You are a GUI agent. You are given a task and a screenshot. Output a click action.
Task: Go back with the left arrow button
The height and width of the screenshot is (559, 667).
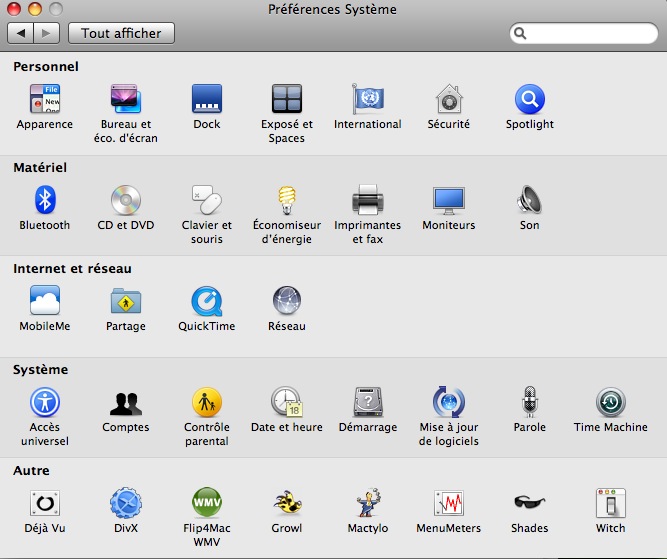tap(21, 33)
